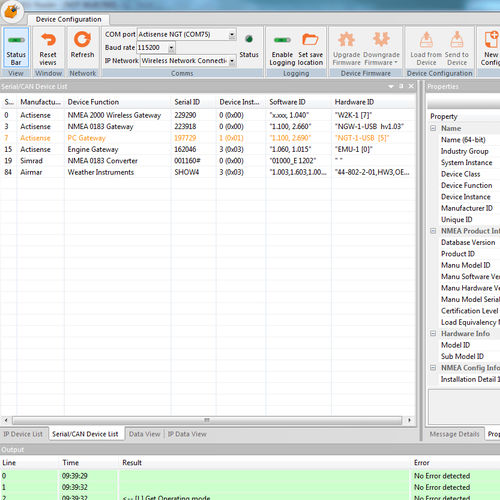Open Downgrade Firmware dropdown button
This screenshot has width=500, height=500.
pos(382,48)
